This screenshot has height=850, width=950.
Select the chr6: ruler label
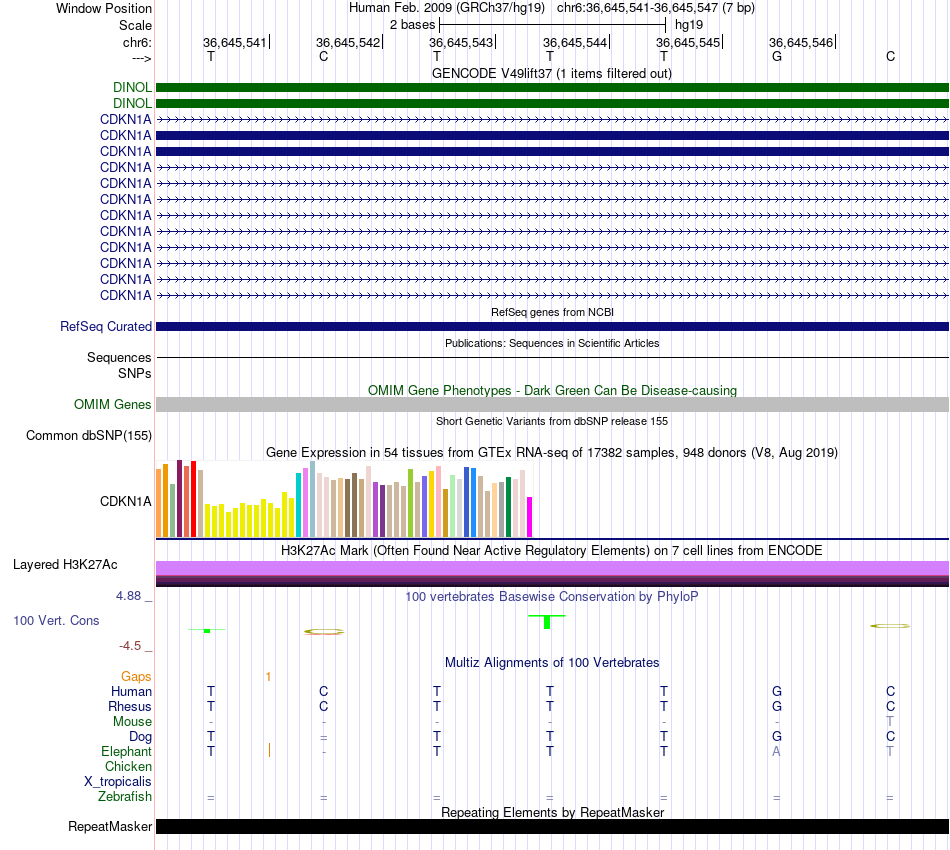pyautogui.click(x=137, y=42)
